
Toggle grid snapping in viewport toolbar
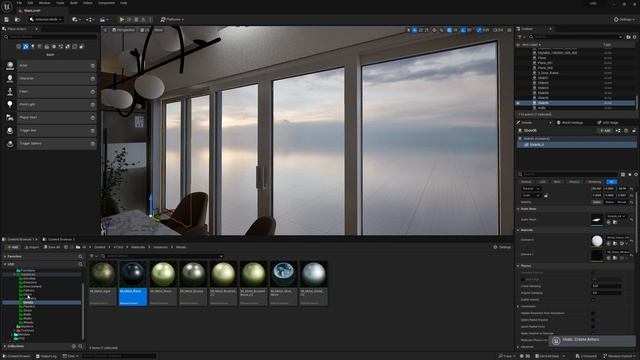(449, 30)
